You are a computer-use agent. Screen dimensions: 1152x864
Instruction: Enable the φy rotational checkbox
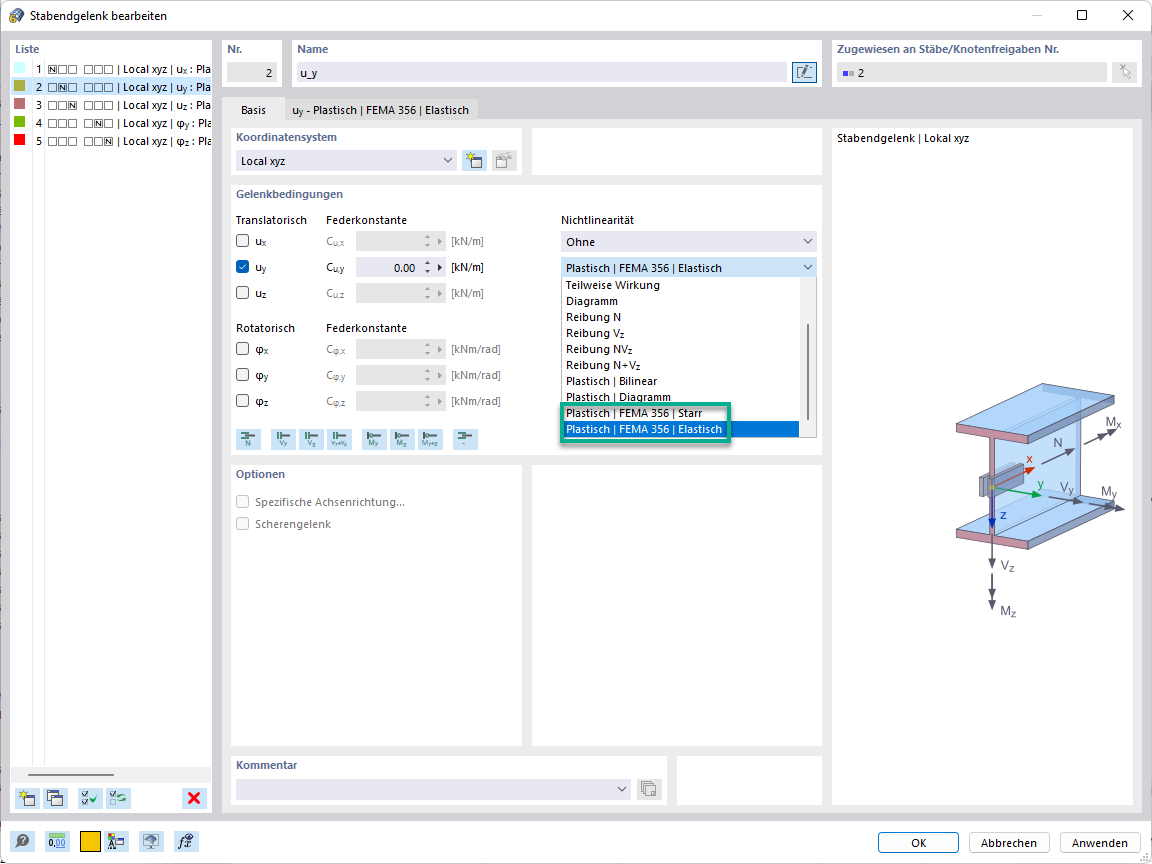point(242,375)
